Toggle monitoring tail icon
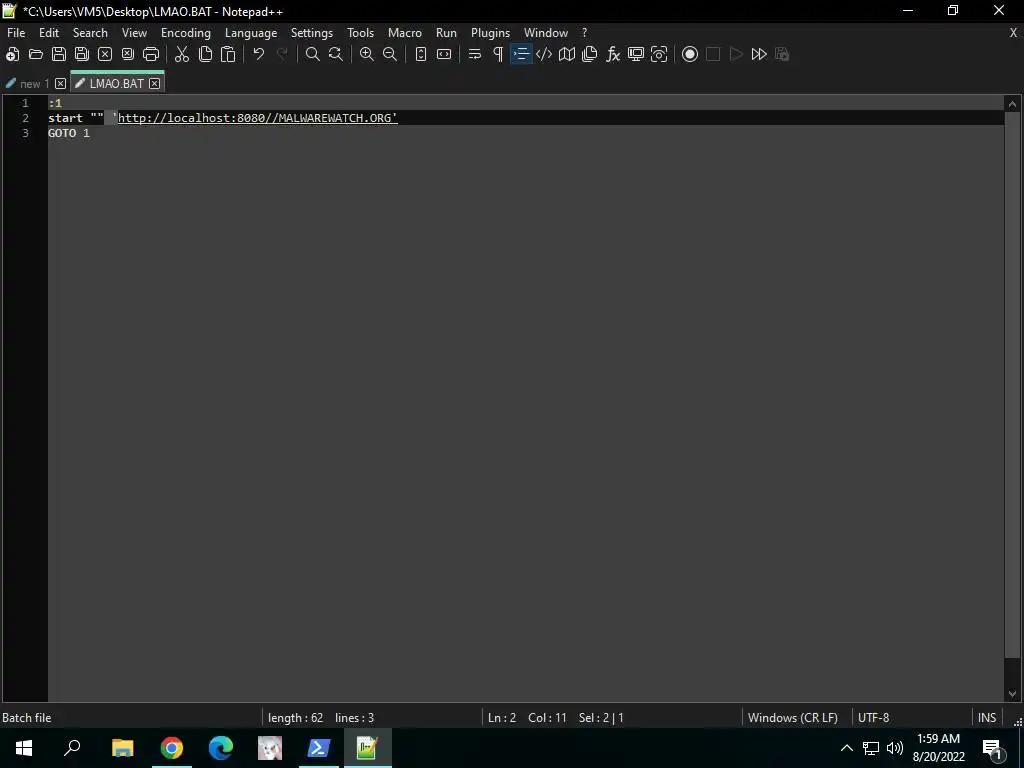 coord(659,54)
